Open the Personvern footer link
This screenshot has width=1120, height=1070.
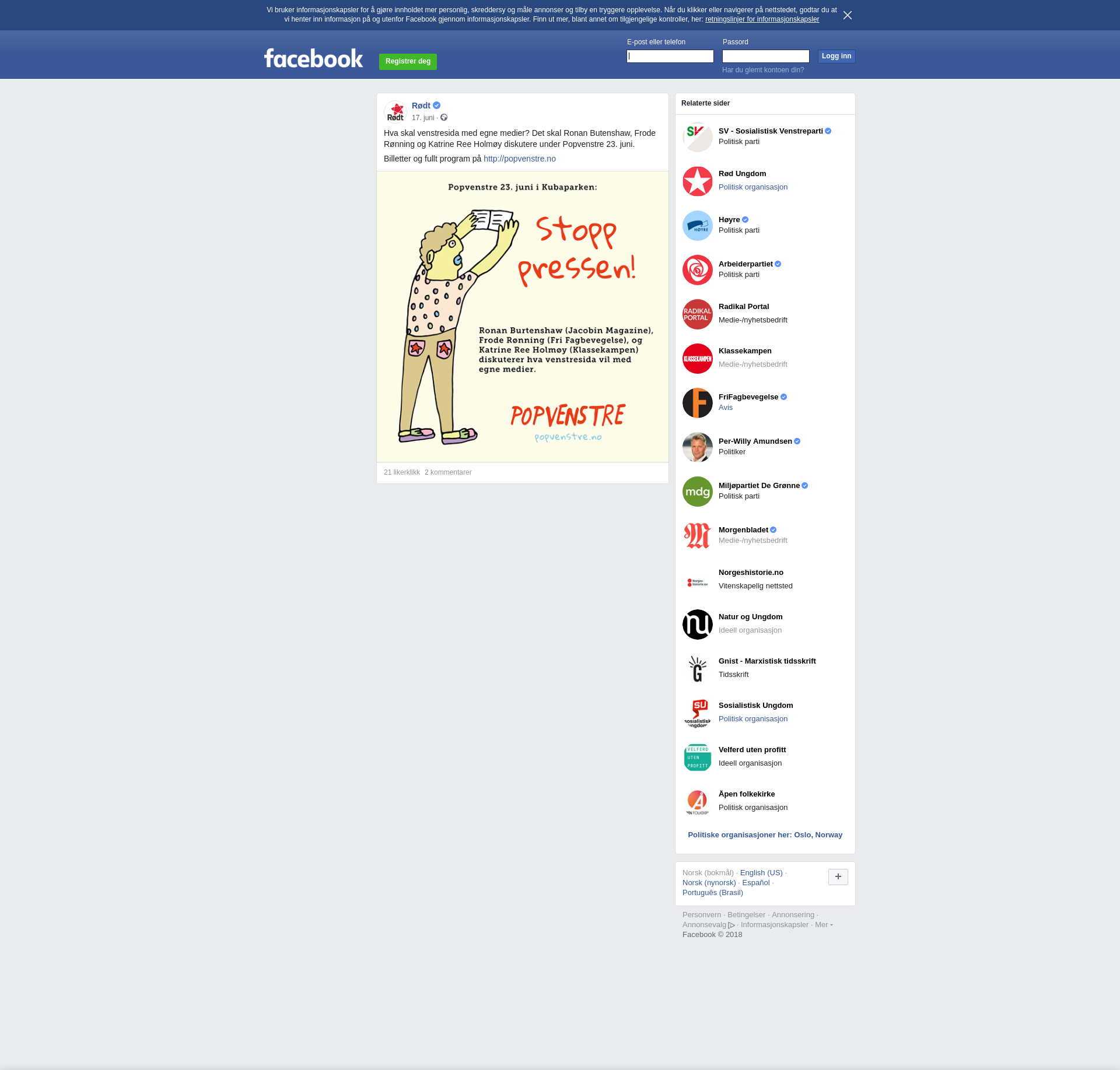(702, 915)
